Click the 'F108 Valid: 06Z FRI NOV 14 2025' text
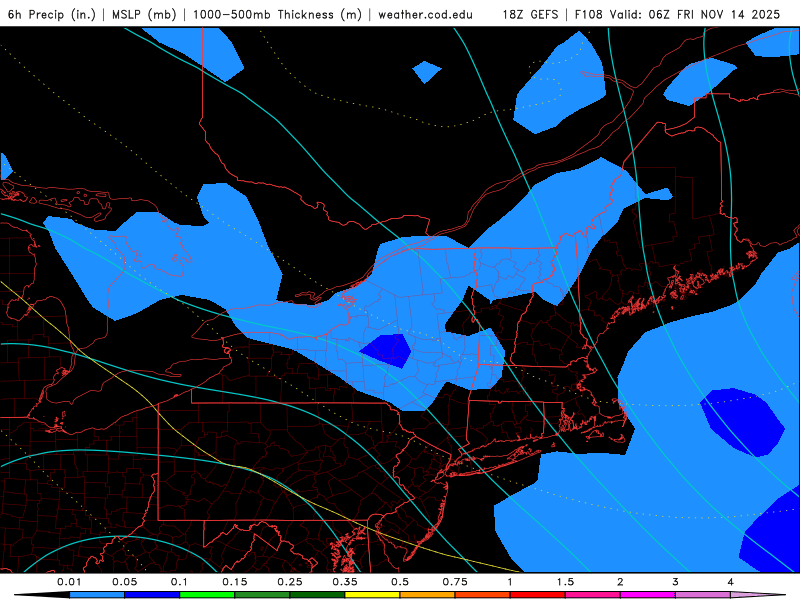Viewport: 800px width, 600px height. coord(677,14)
